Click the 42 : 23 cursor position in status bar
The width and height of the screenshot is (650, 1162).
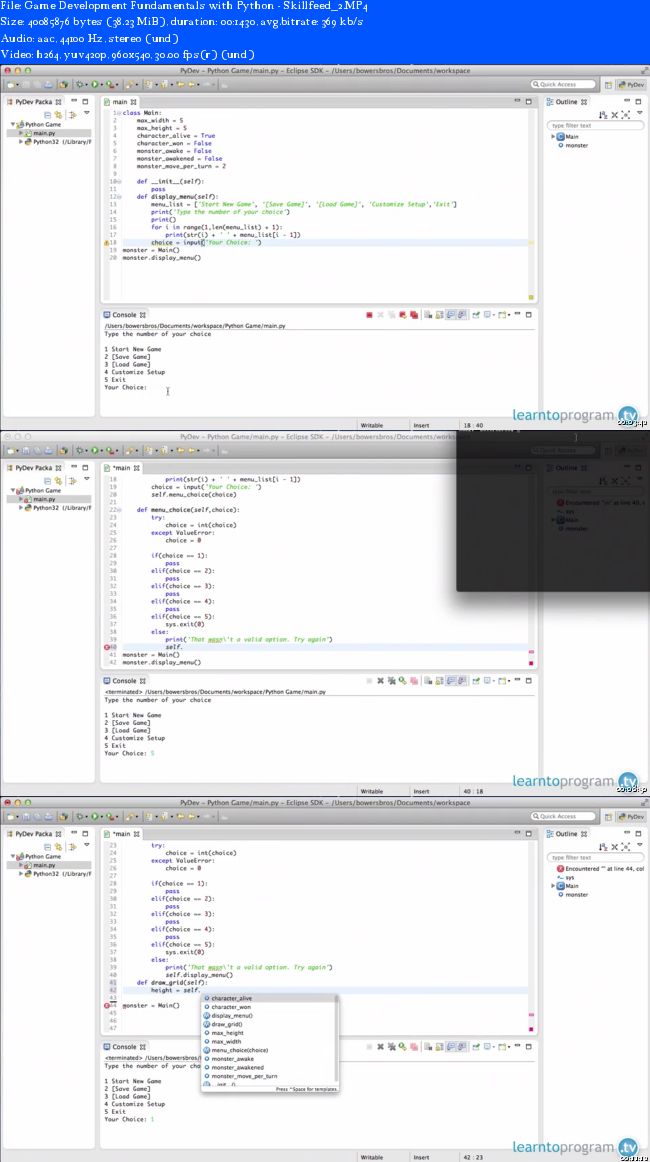(x=471, y=1157)
